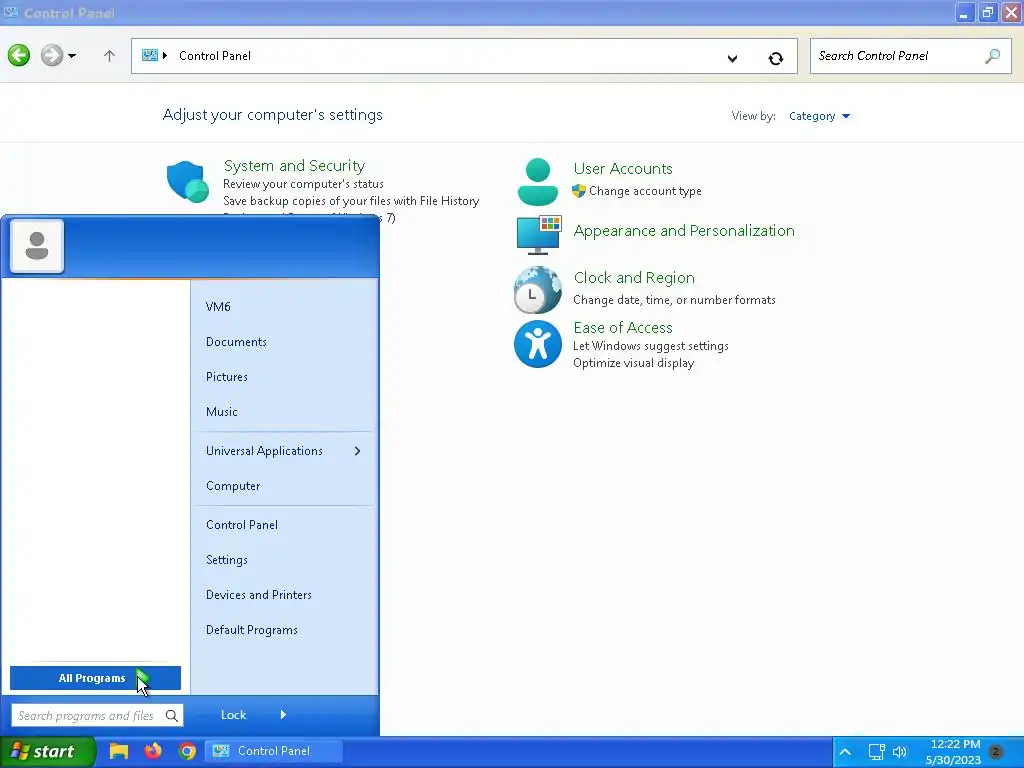Open Optimize visual display
Screen dimensions: 1024x768
[633, 363]
